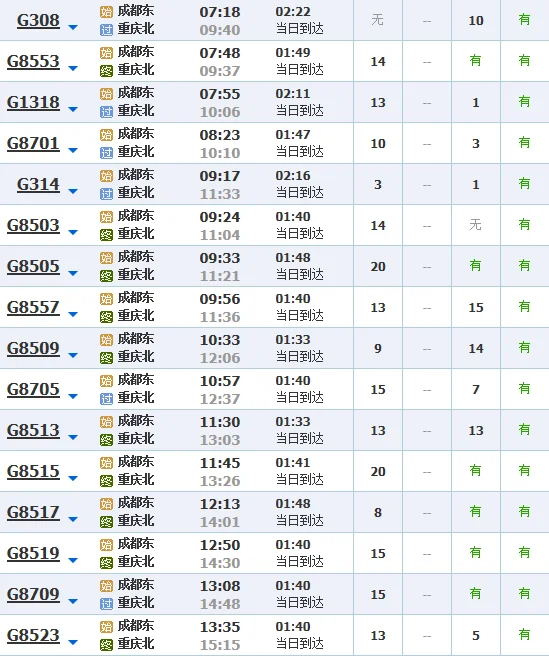Click the orange 始 origin icon for G8513
Viewport: 549px width, 656px height.
tap(106, 422)
